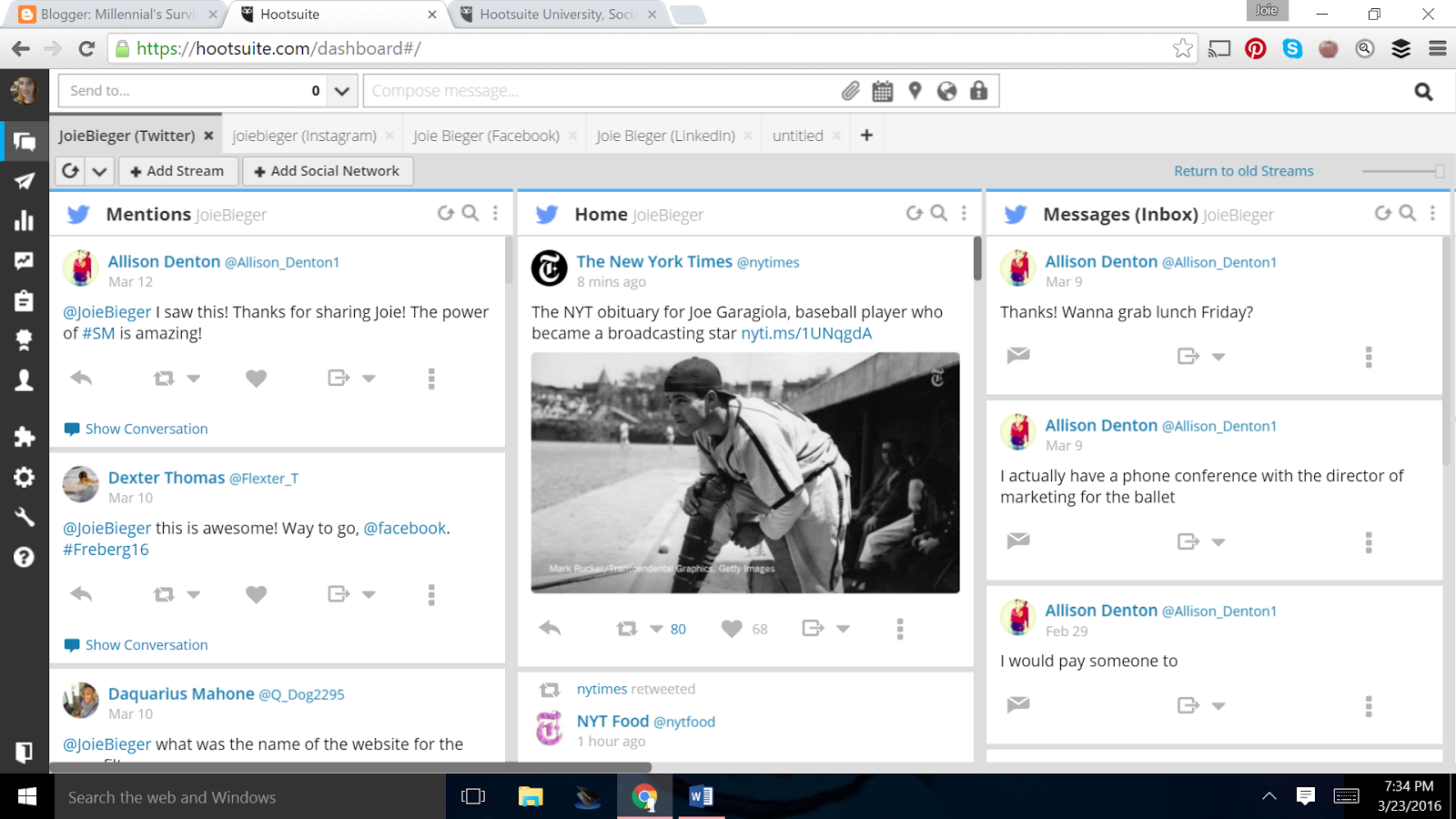
Task: Open Hootsuite search magnifier
Action: point(1424,91)
